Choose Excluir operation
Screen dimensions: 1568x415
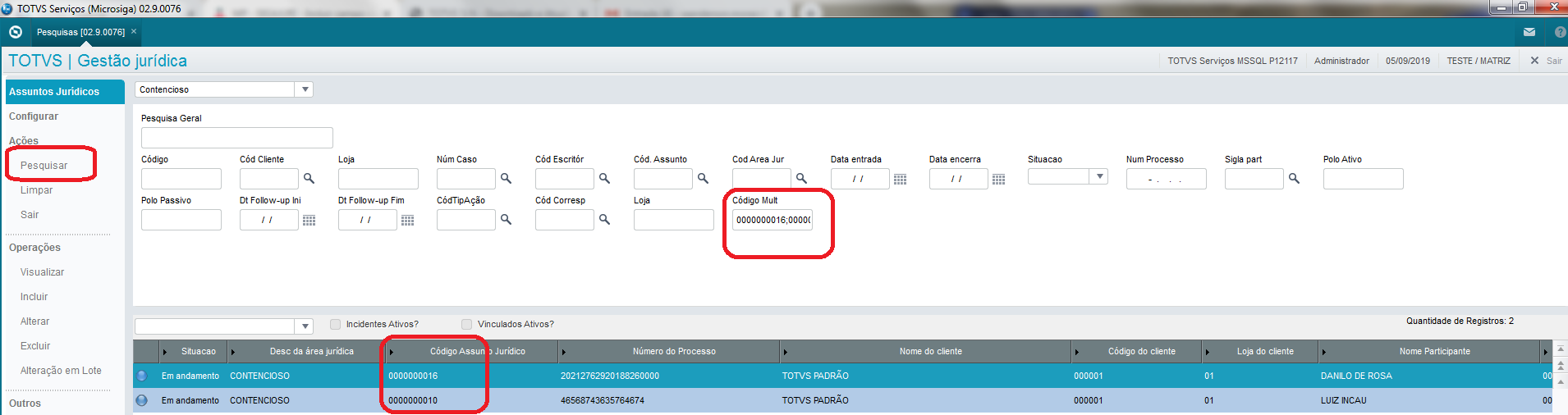pos(35,346)
